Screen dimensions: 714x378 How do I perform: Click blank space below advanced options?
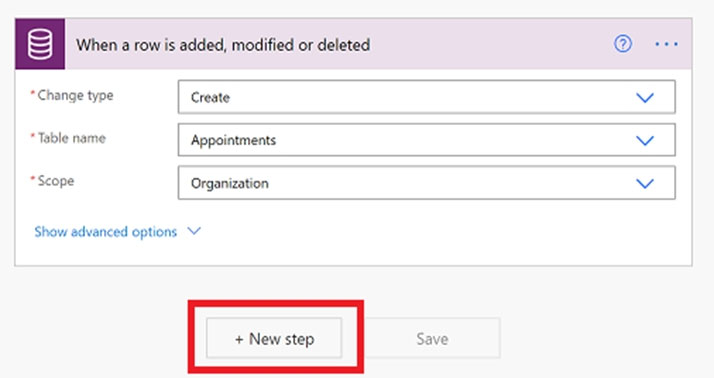pos(353,253)
